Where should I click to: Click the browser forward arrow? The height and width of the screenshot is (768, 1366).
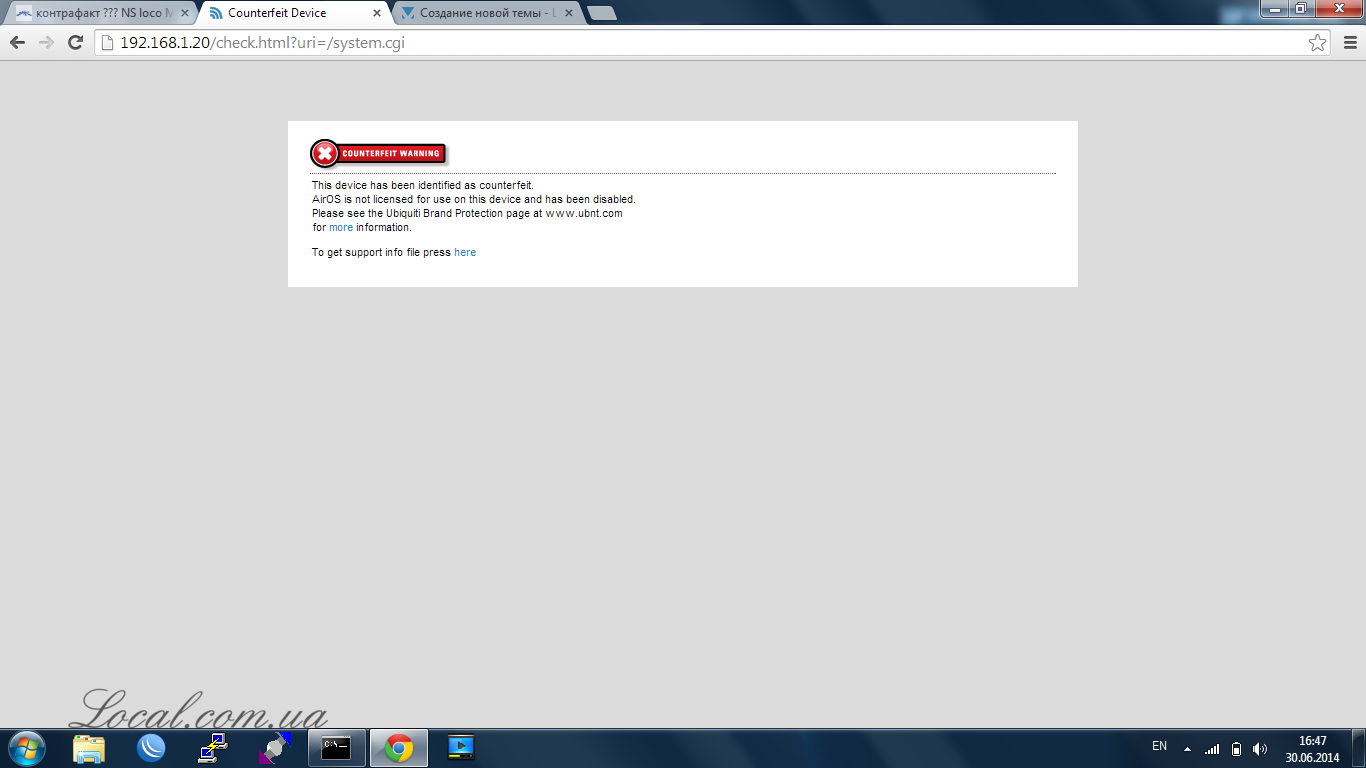coord(46,42)
